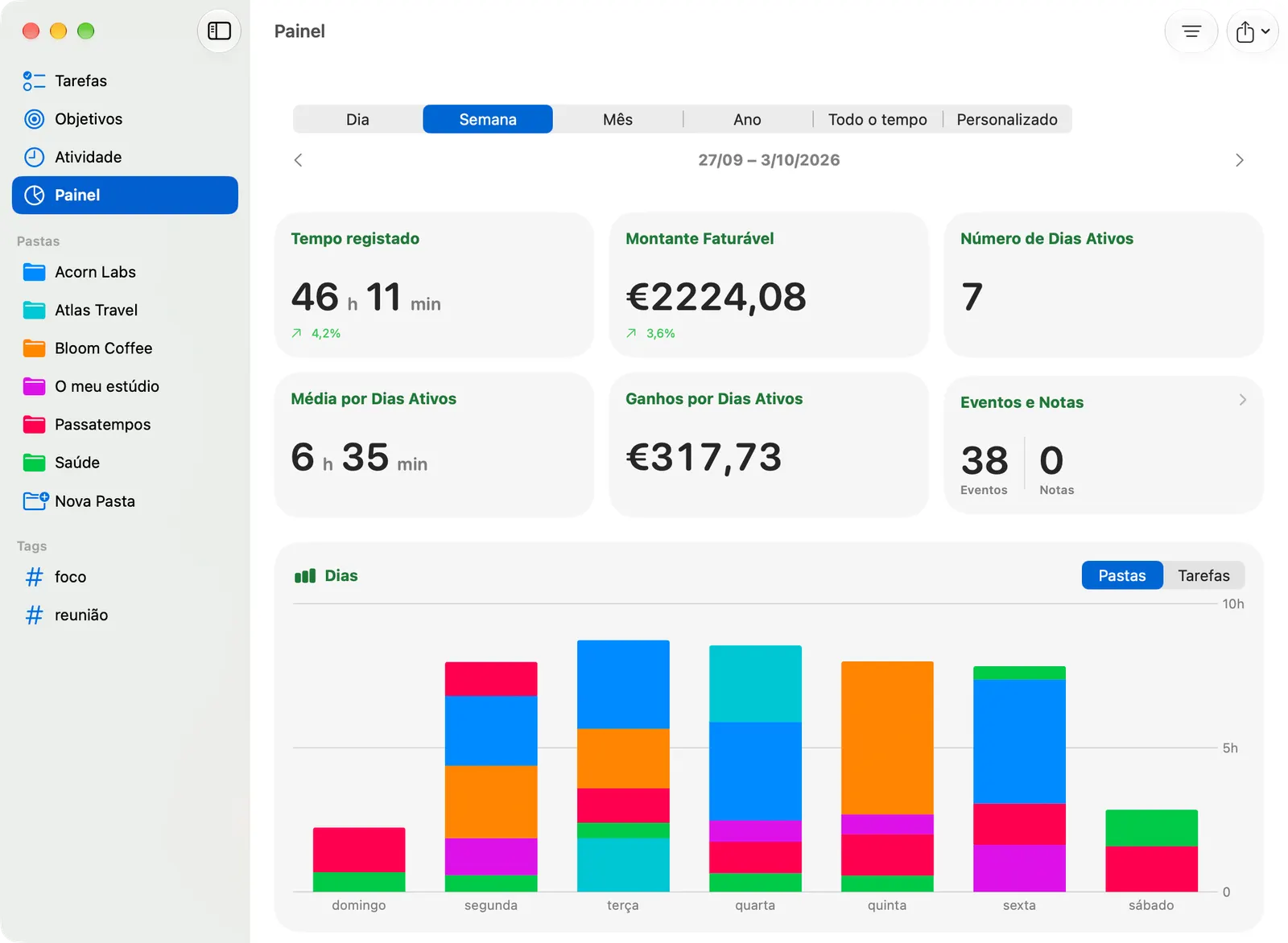
Task: Open the Bloom Coffee folder
Action: [125, 348]
